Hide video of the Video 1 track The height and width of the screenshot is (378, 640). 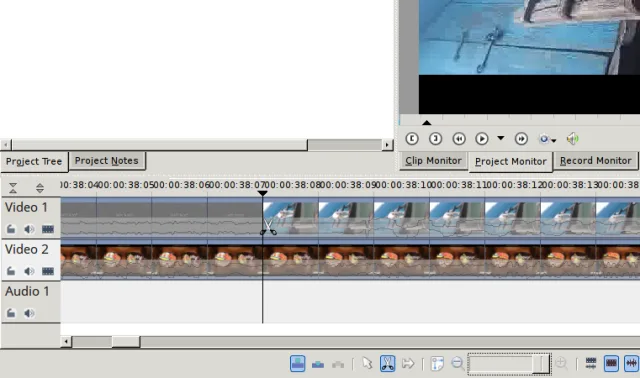[x=48, y=229]
